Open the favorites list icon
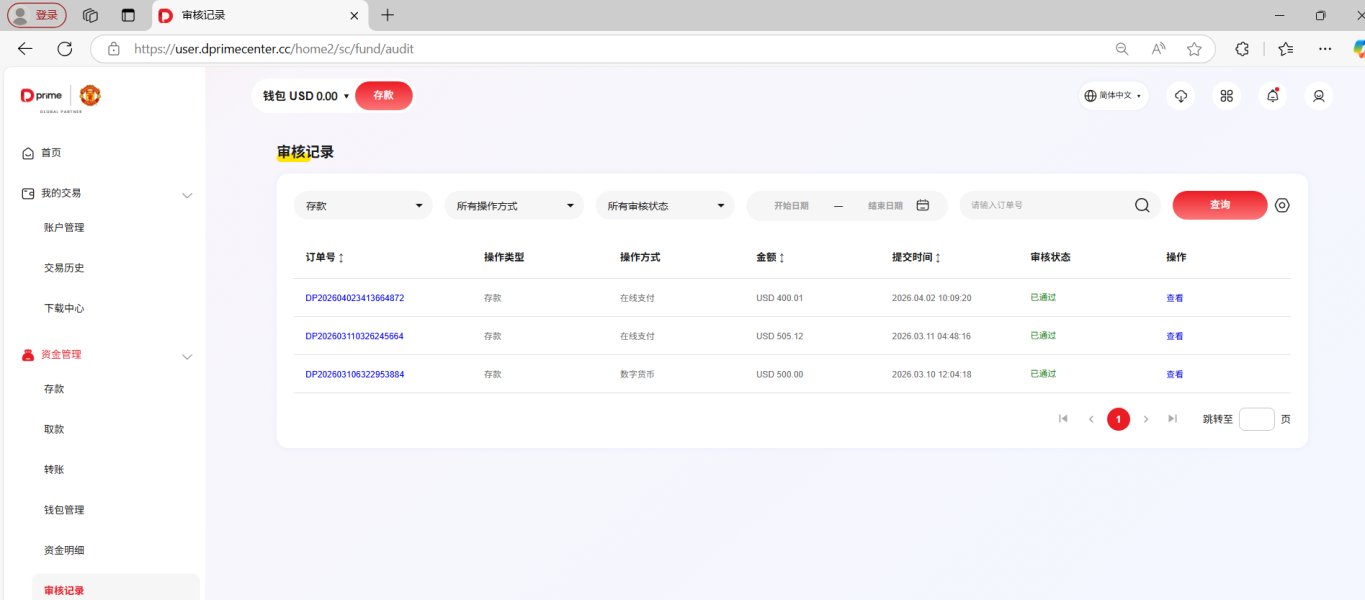Image resolution: width=1365 pixels, height=600 pixels. click(x=1285, y=48)
